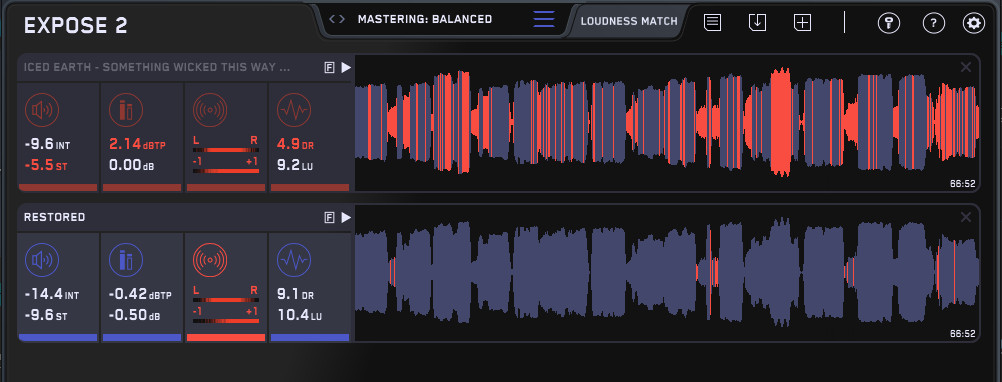1002x382 pixels.
Task: Click the RESTORED track name
Action: click(54, 218)
